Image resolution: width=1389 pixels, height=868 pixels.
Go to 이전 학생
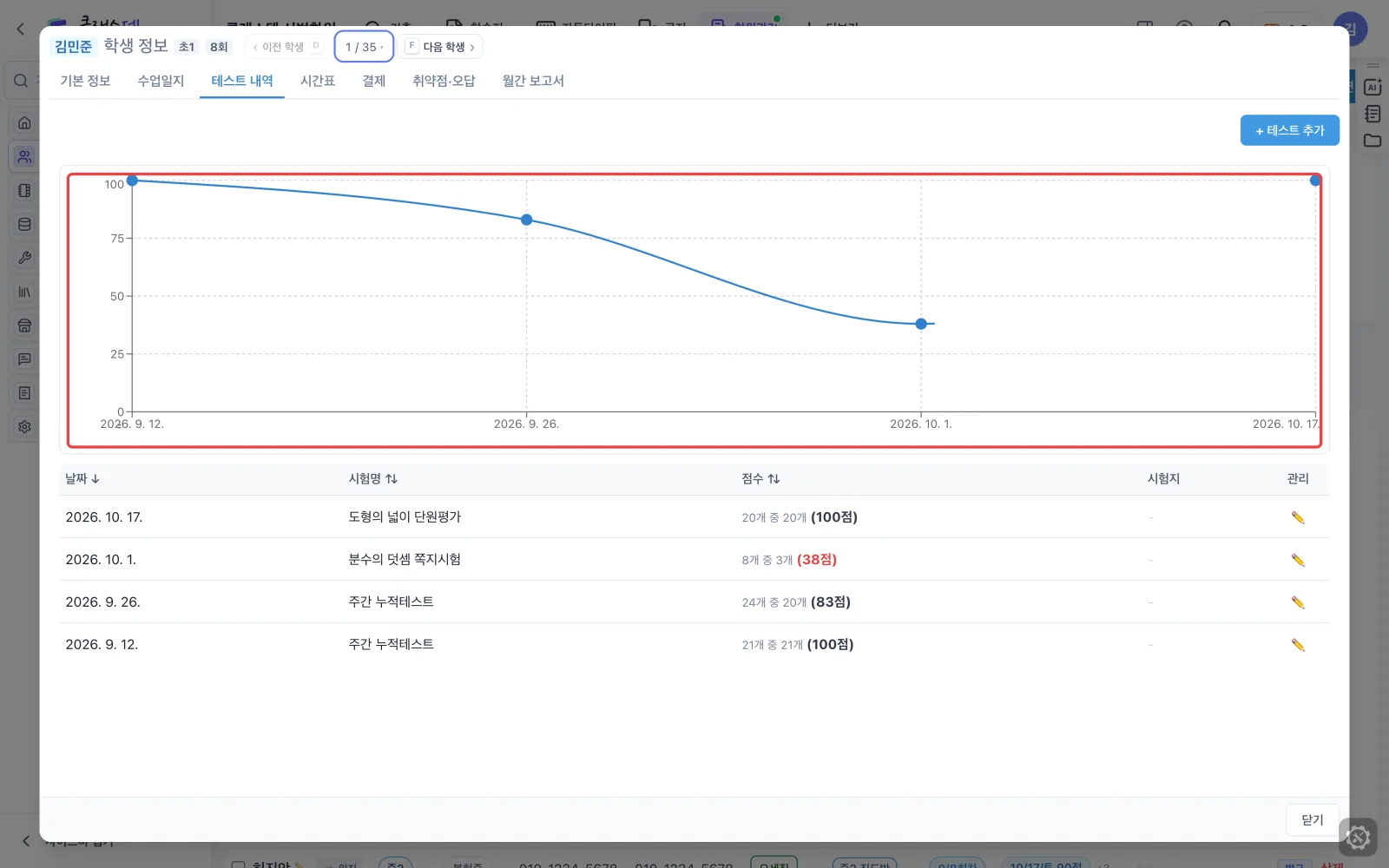click(286, 47)
